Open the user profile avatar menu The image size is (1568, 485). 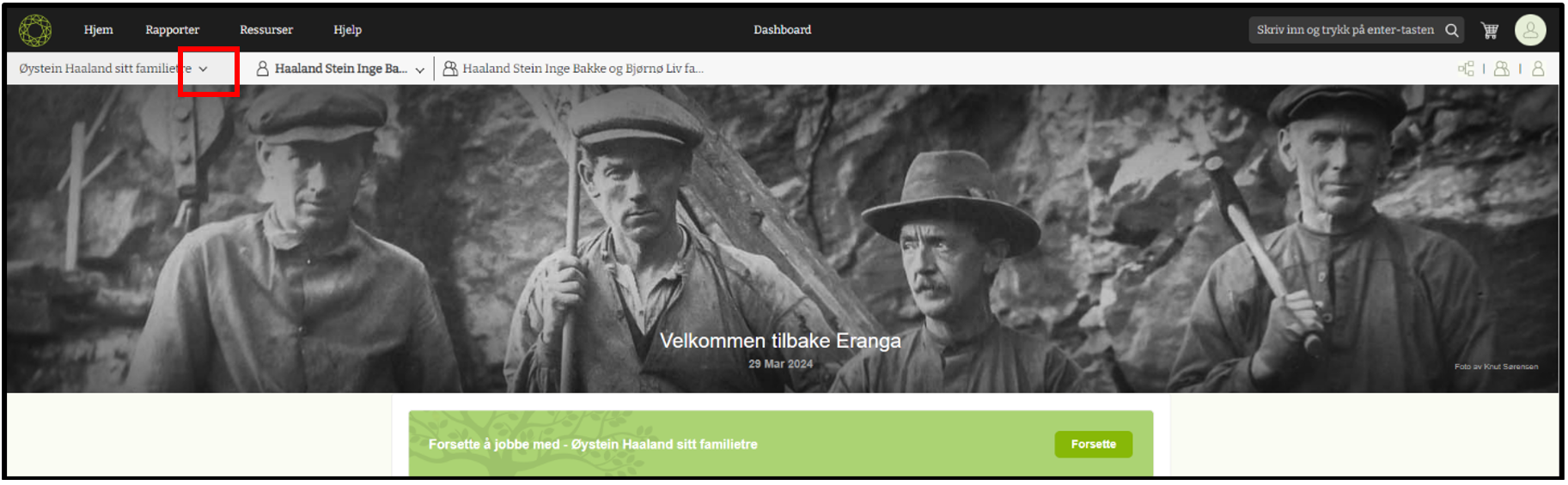click(x=1530, y=30)
